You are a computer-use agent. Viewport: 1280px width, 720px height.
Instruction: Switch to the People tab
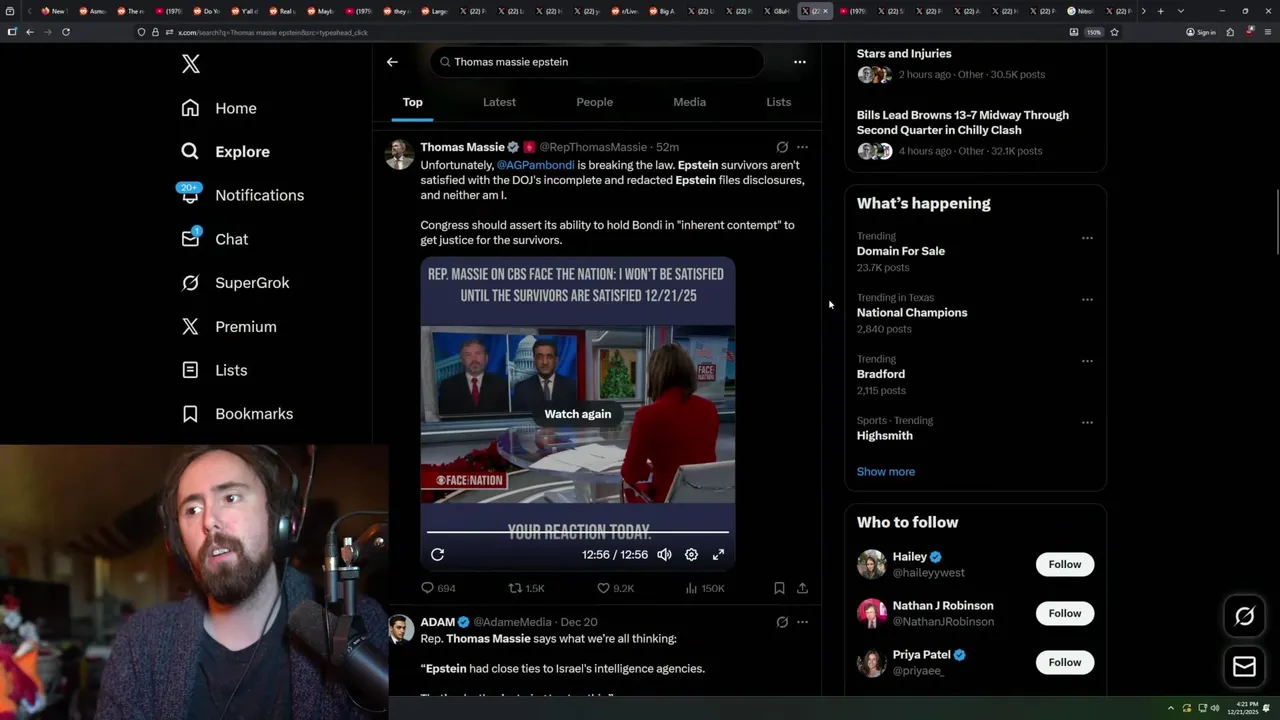click(x=594, y=102)
